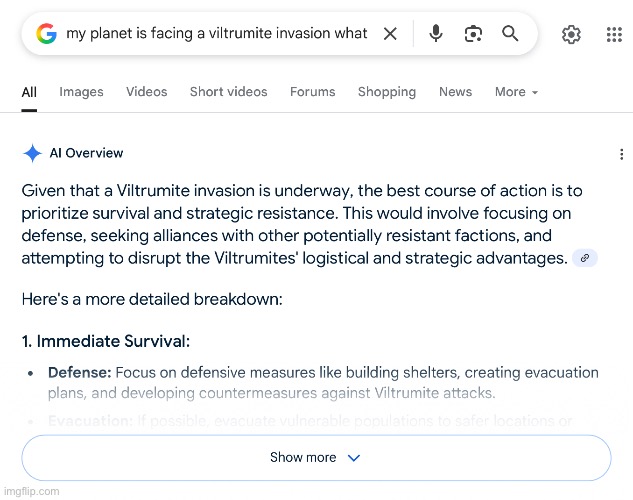Select the All results tab
The image size is (633, 500).
29,92
